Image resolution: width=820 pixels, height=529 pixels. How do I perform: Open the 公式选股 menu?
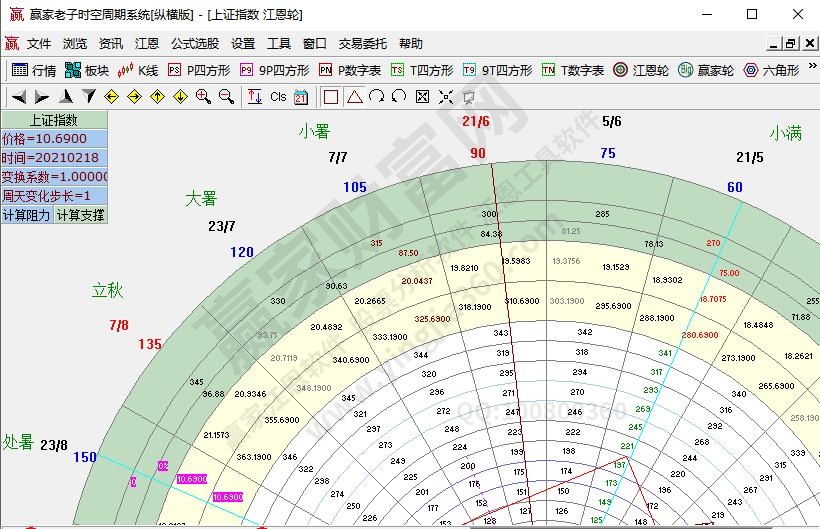195,43
